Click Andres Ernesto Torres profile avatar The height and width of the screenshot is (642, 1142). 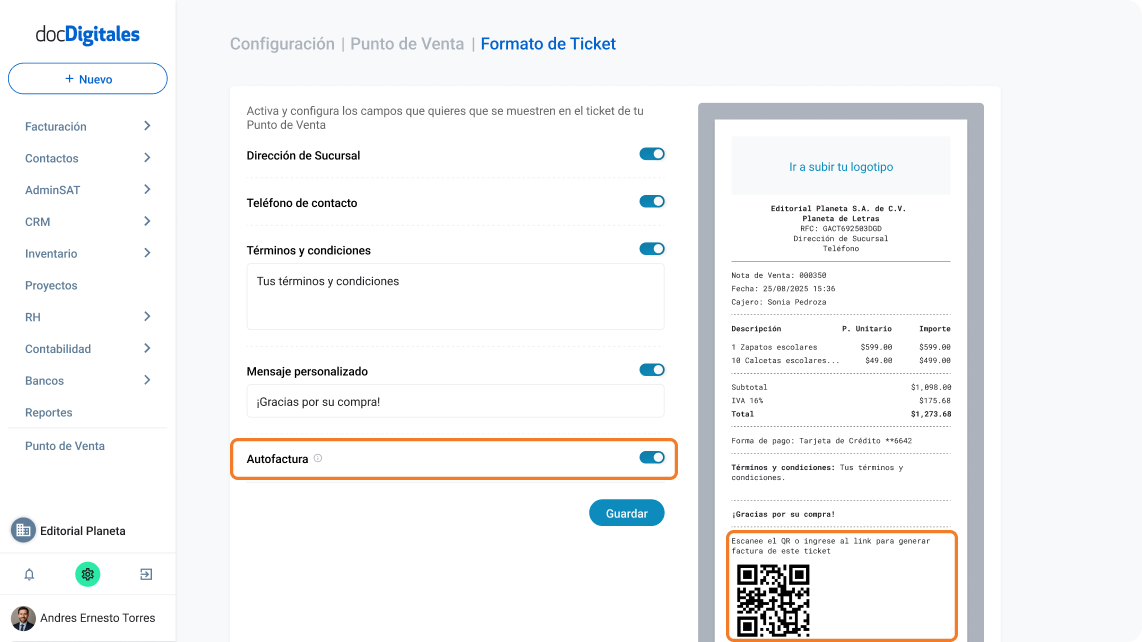pos(23,618)
